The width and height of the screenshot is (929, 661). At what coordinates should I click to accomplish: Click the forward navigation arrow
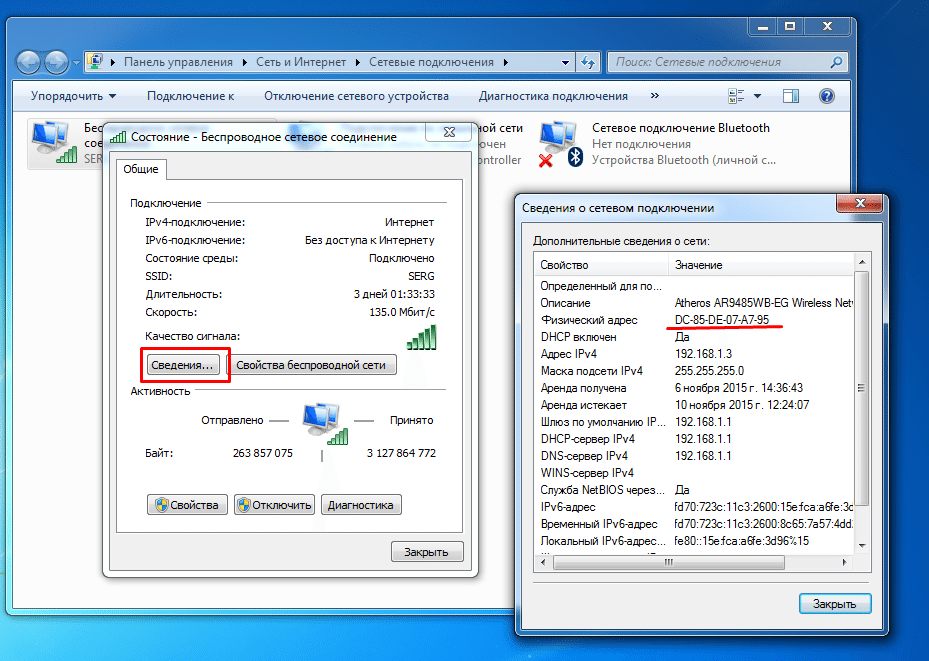[56, 61]
